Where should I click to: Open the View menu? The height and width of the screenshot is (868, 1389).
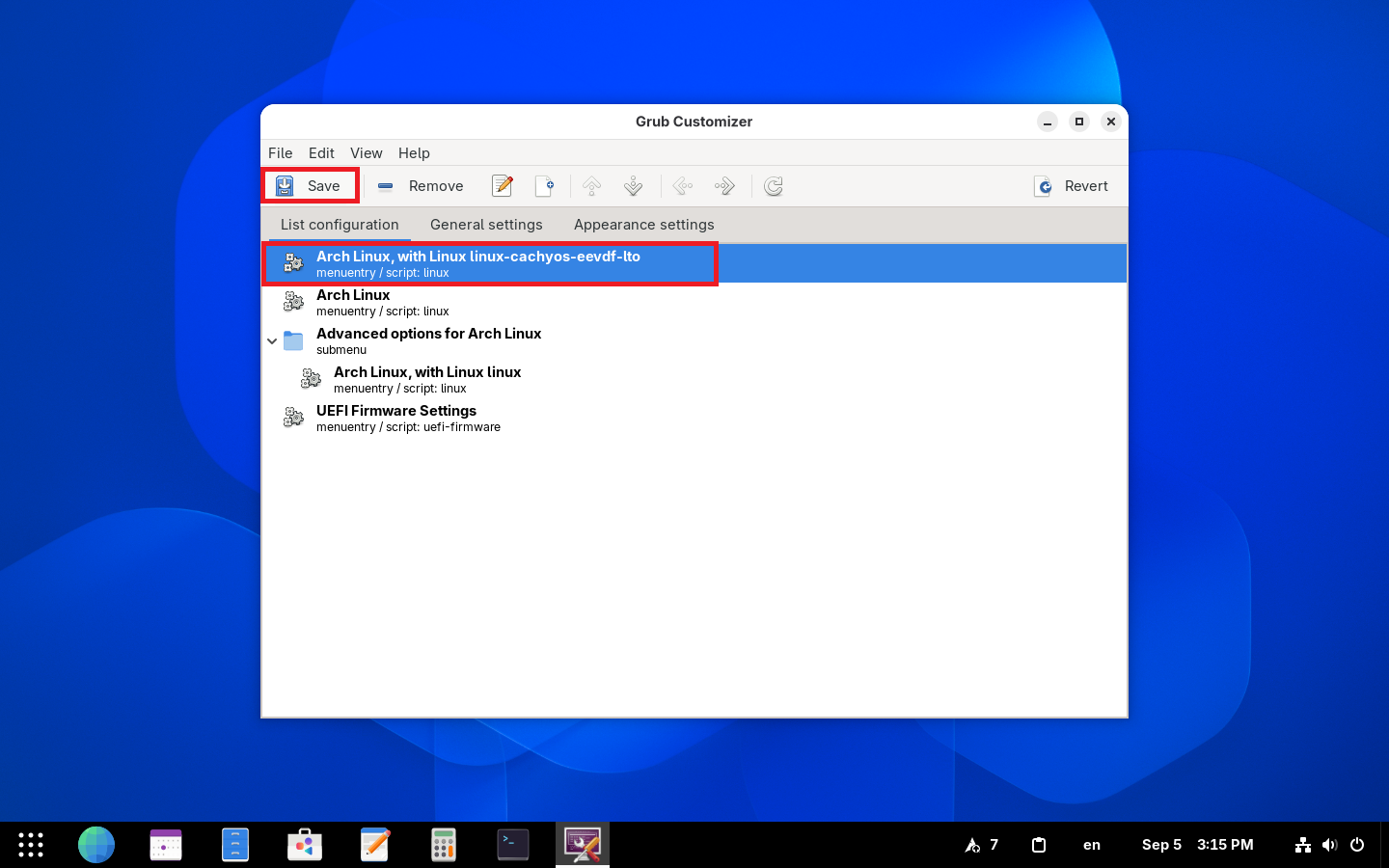point(367,153)
